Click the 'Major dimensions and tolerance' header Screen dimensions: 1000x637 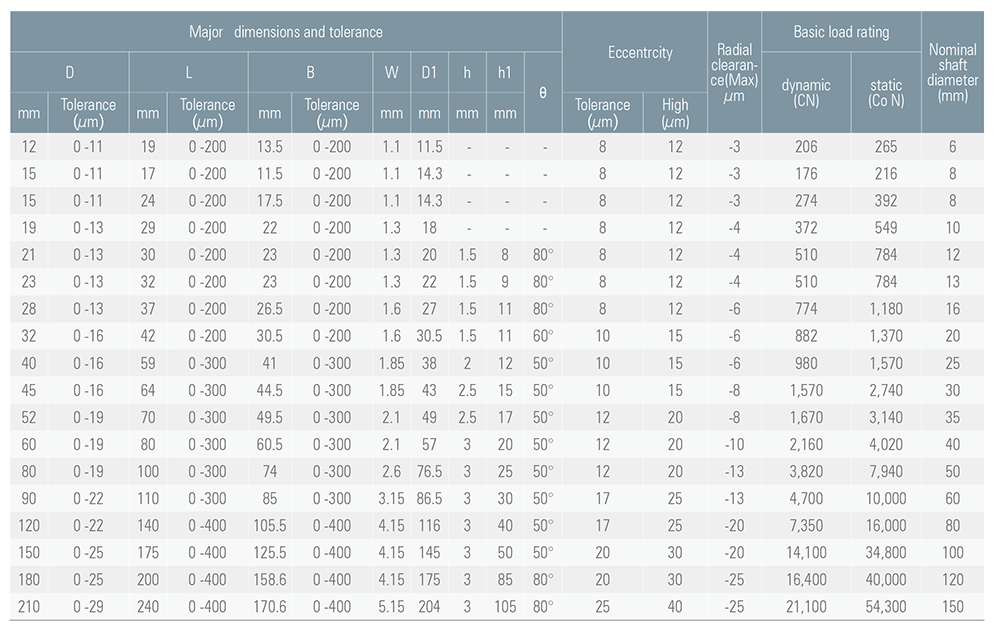pyautogui.click(x=286, y=32)
